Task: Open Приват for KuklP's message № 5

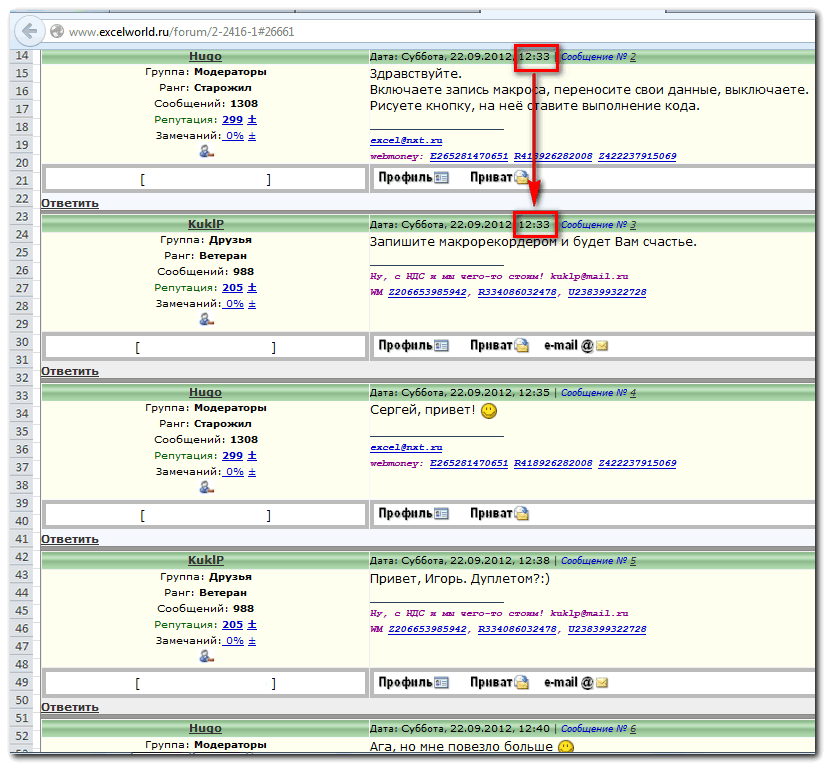Action: coord(499,683)
